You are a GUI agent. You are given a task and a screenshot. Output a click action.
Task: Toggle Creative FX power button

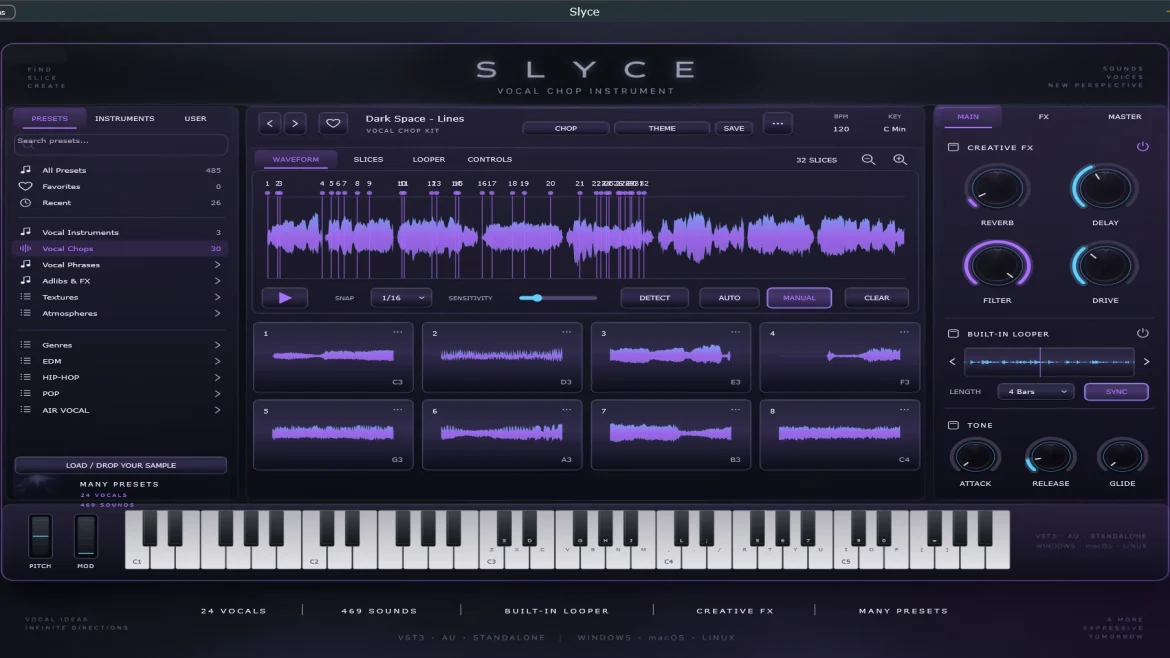(1142, 146)
